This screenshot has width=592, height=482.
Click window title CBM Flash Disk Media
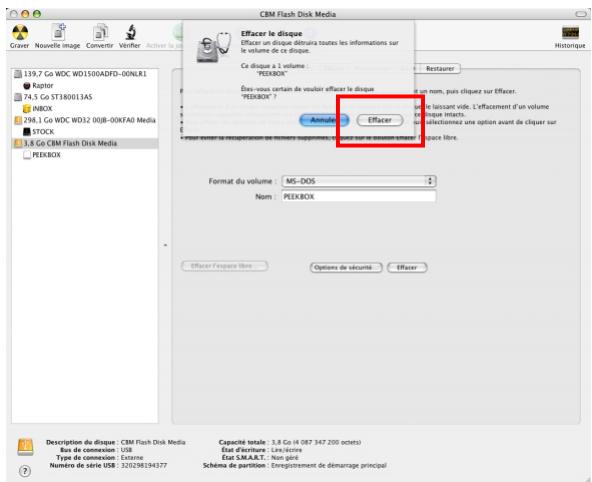coord(298,14)
